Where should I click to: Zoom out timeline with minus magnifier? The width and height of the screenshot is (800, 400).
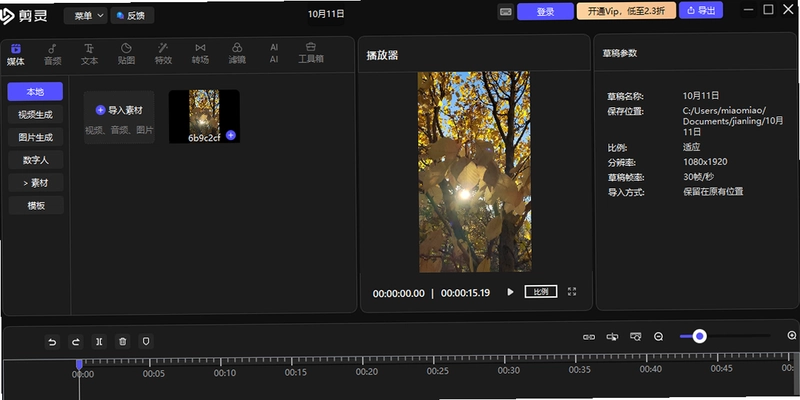(x=659, y=337)
